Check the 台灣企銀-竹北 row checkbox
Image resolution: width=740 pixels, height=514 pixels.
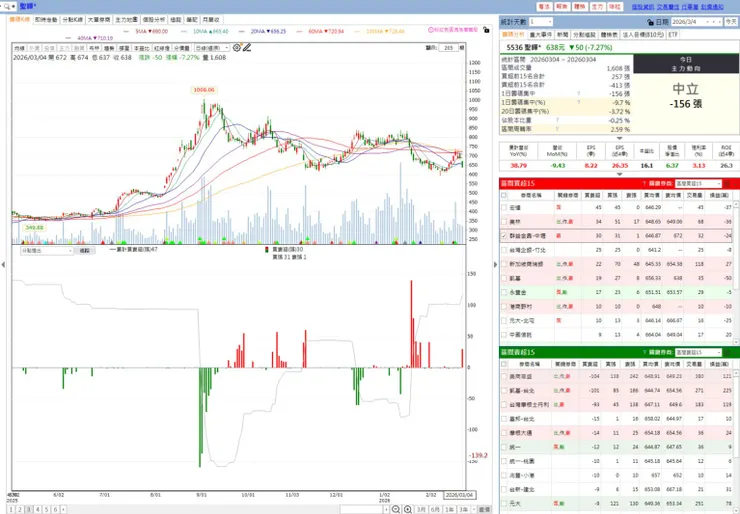click(x=504, y=250)
